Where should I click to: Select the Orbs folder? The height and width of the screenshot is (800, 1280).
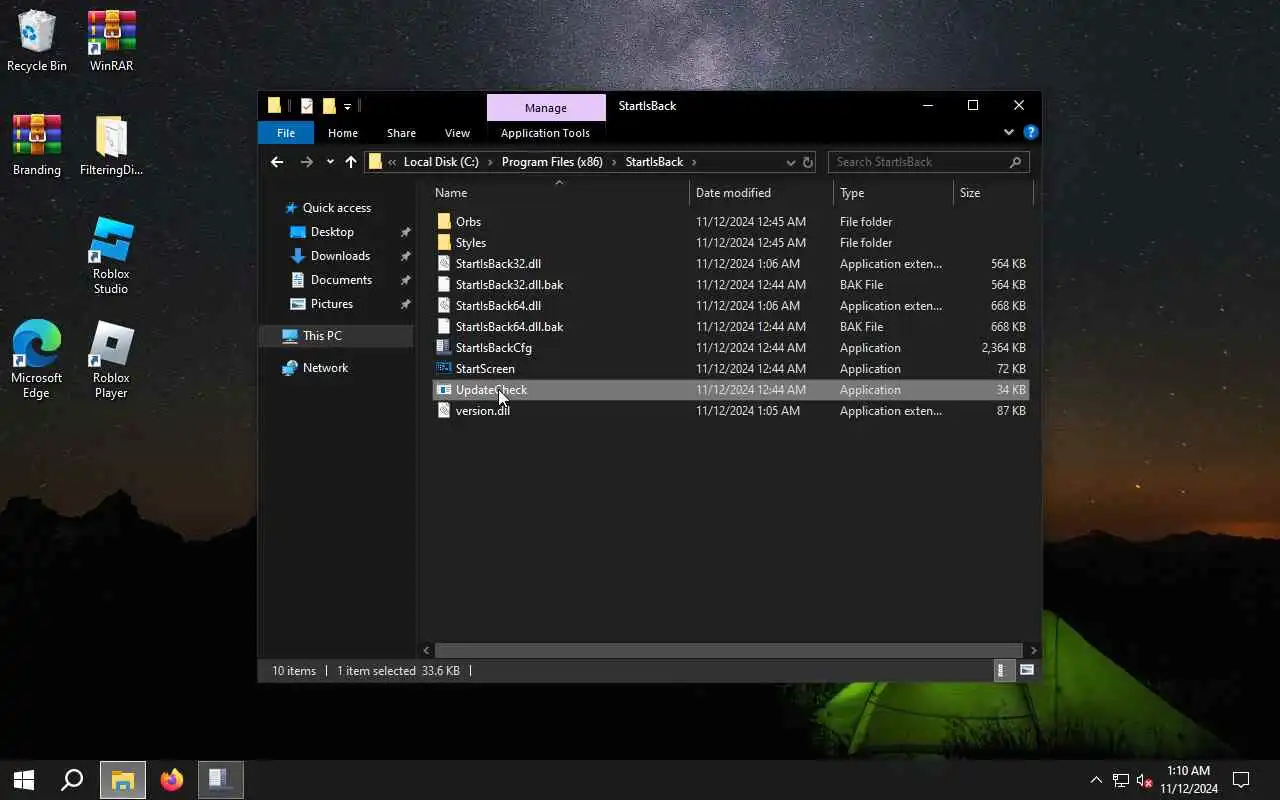(x=731, y=222)
